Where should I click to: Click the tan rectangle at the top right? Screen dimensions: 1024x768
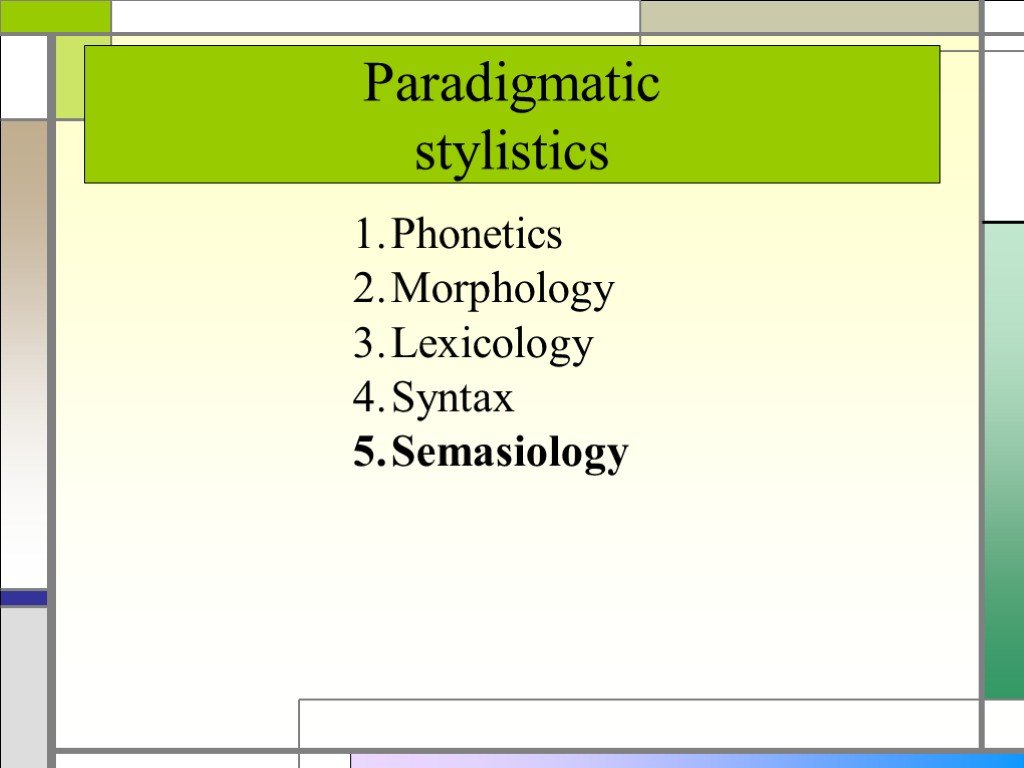[809, 16]
